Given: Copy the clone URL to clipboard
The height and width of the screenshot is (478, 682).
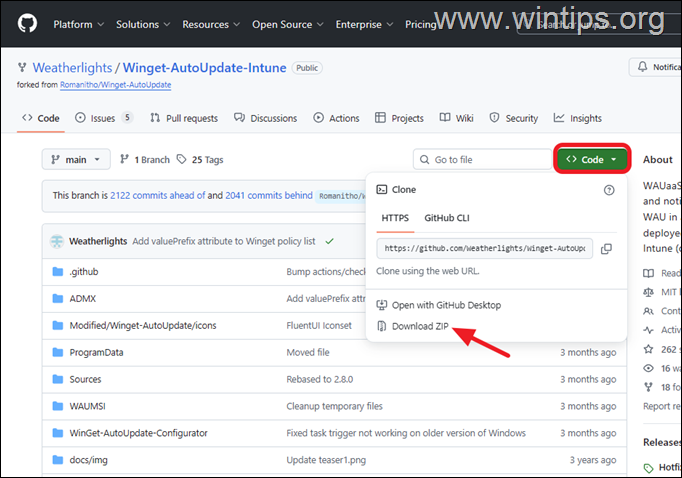Looking at the screenshot, I should tap(606, 248).
